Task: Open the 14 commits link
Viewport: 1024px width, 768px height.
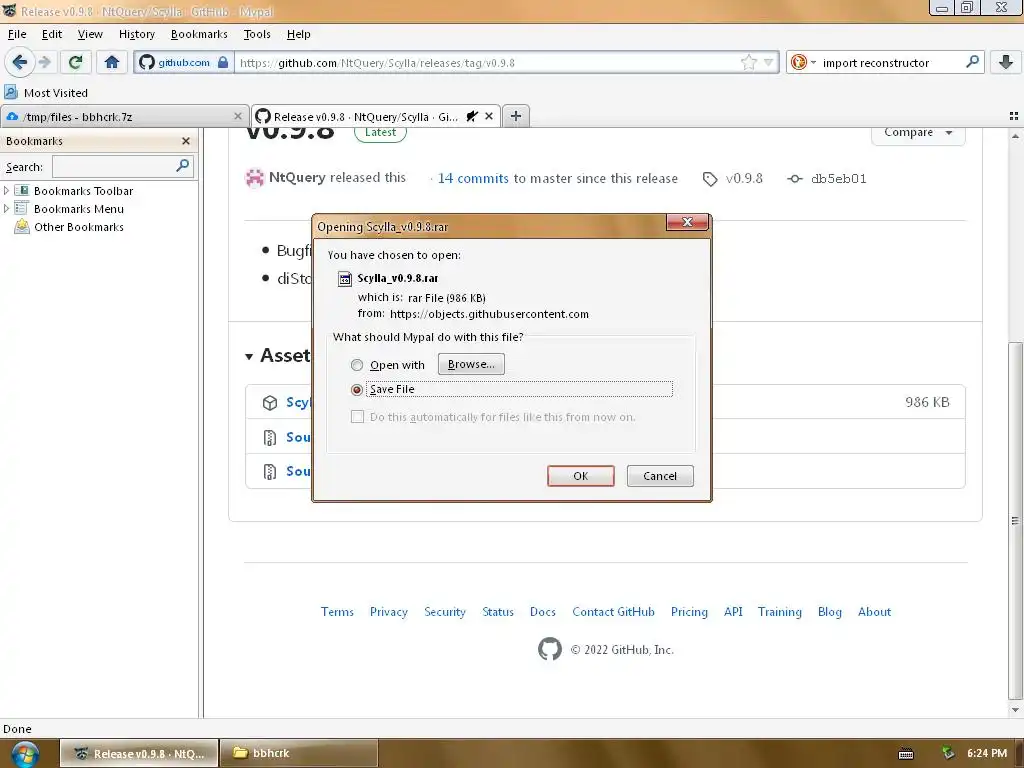Action: click(473, 178)
